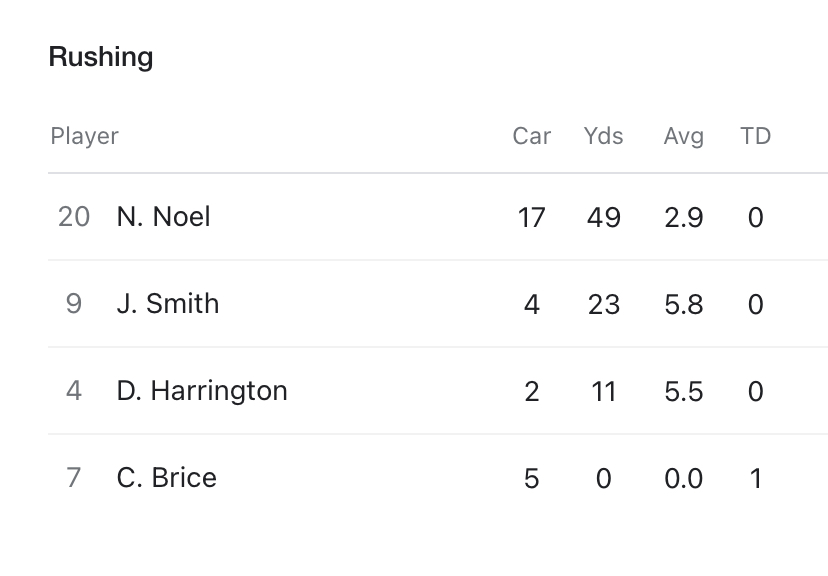Screen dimensions: 828x576
Task: Click N. Noel's 17 carries value
Action: point(531,217)
